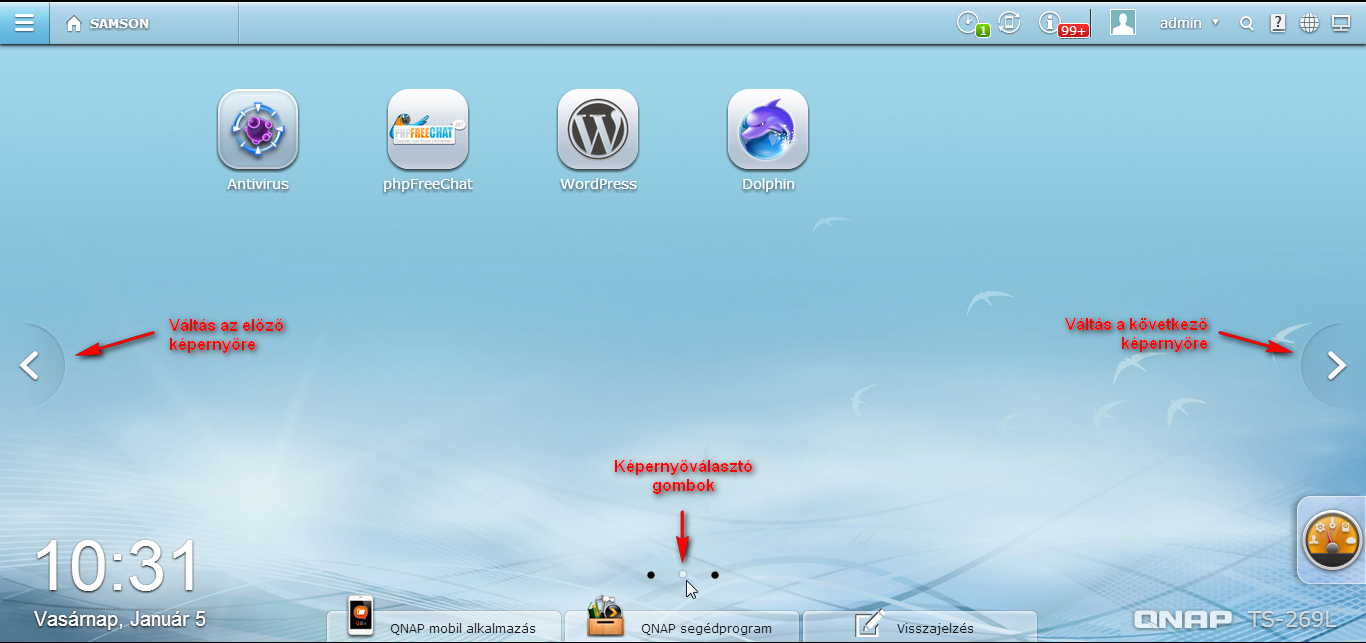Switch to the next screen with the right arrow
This screenshot has width=1366, height=643.
1336,366
